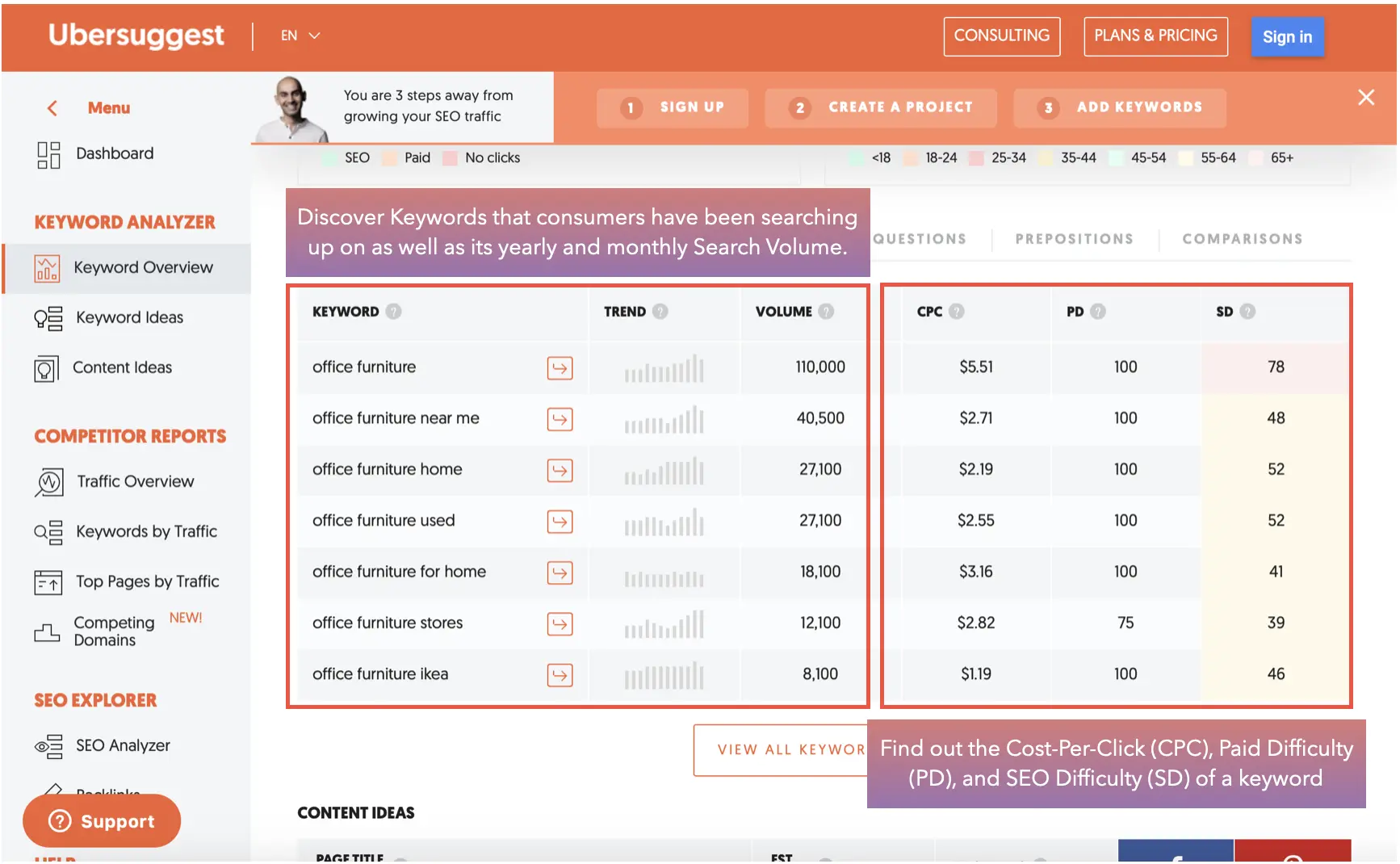Click the volume value 8,100
Screen dimensions: 1400x864
(x=819, y=674)
